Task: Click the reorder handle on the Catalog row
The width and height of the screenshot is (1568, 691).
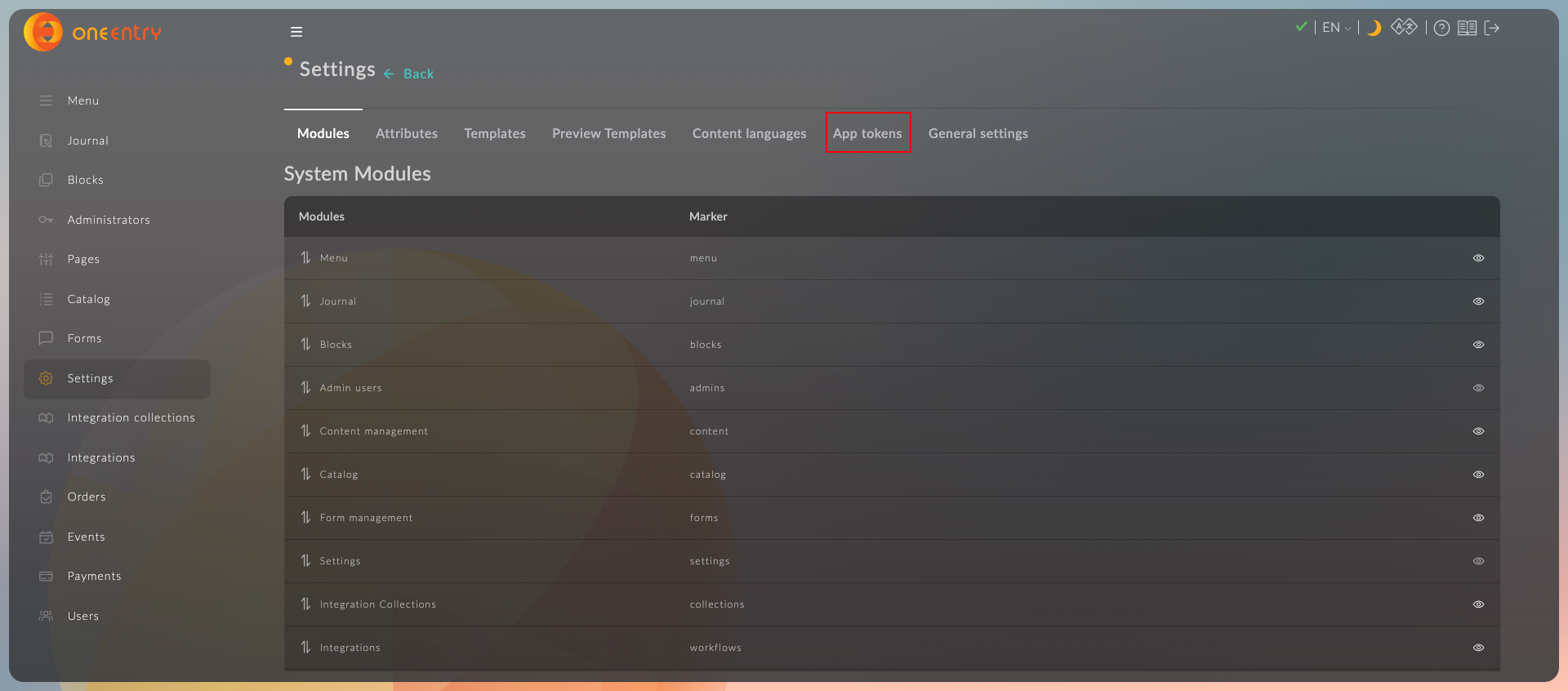Action: pyautogui.click(x=305, y=474)
